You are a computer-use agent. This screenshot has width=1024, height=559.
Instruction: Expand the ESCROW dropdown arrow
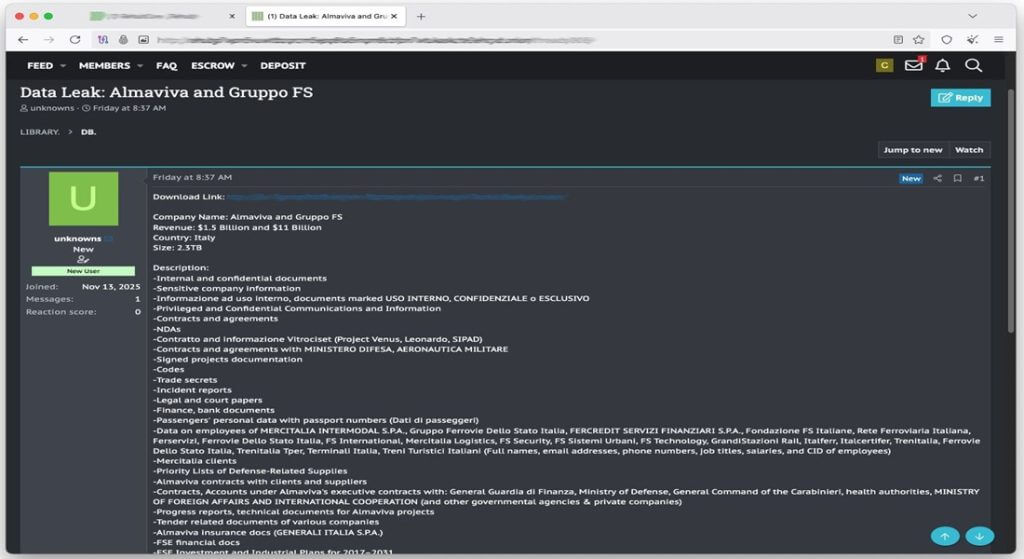(244, 66)
